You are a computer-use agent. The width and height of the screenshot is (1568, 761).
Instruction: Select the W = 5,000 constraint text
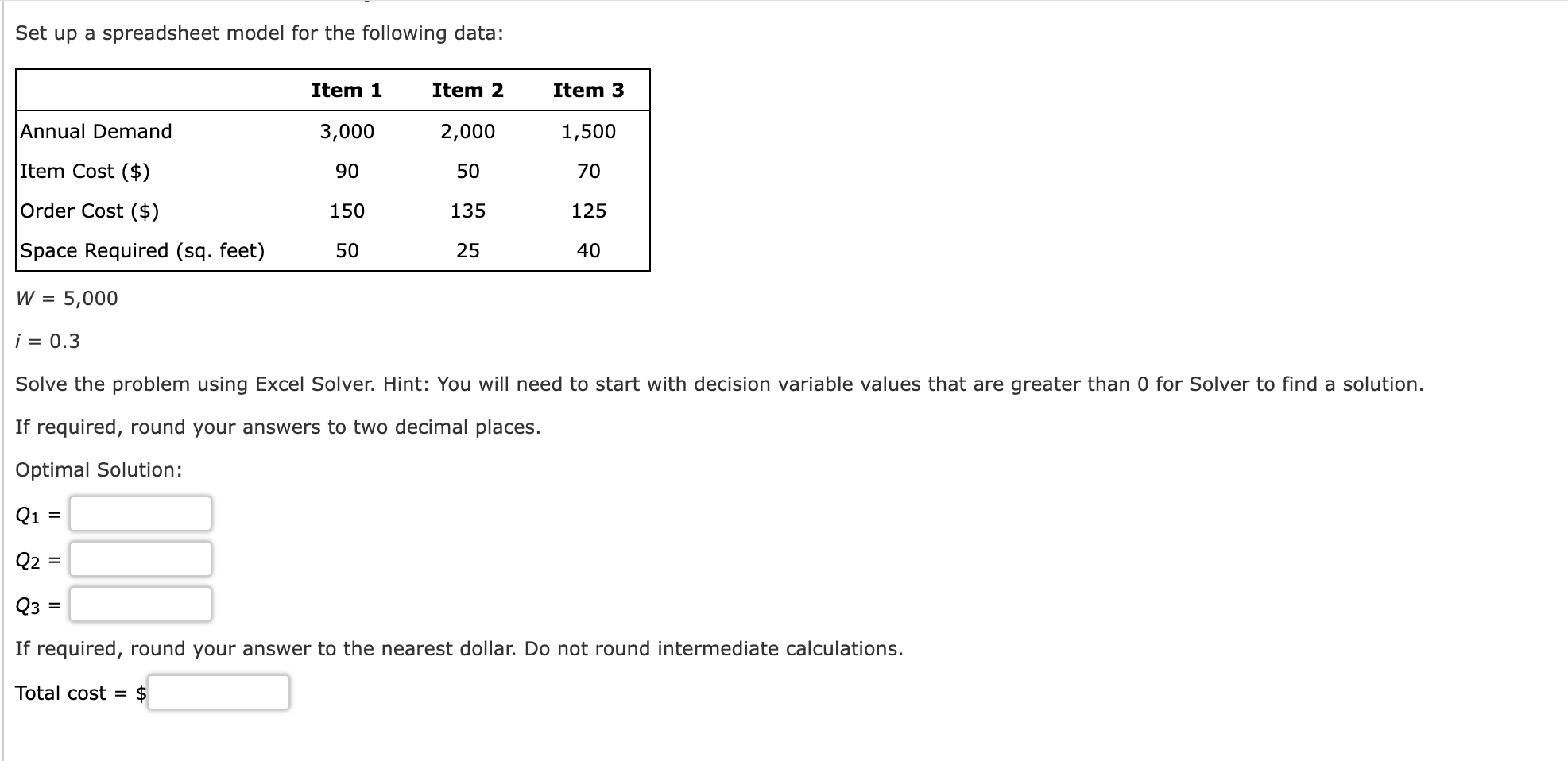66,299
